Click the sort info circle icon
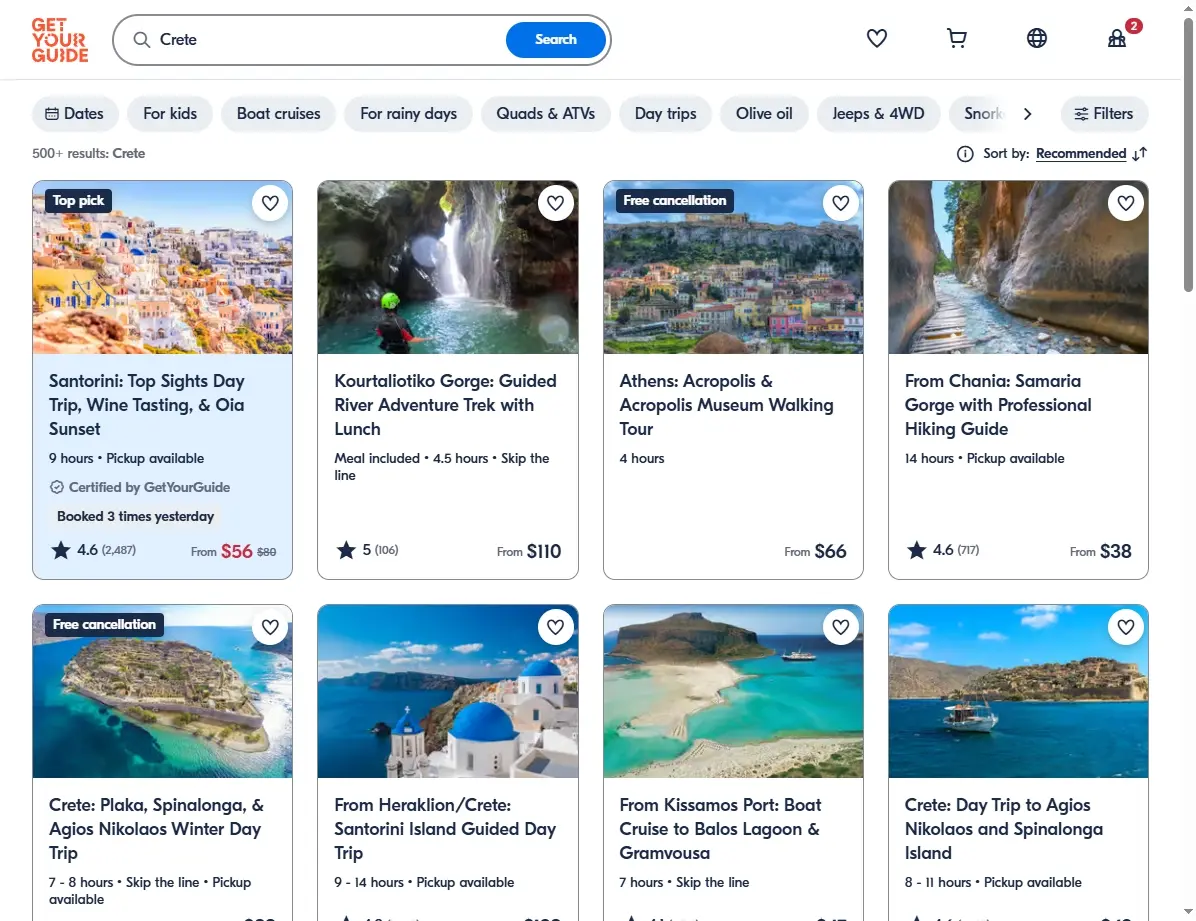1196x921 pixels. coord(965,154)
